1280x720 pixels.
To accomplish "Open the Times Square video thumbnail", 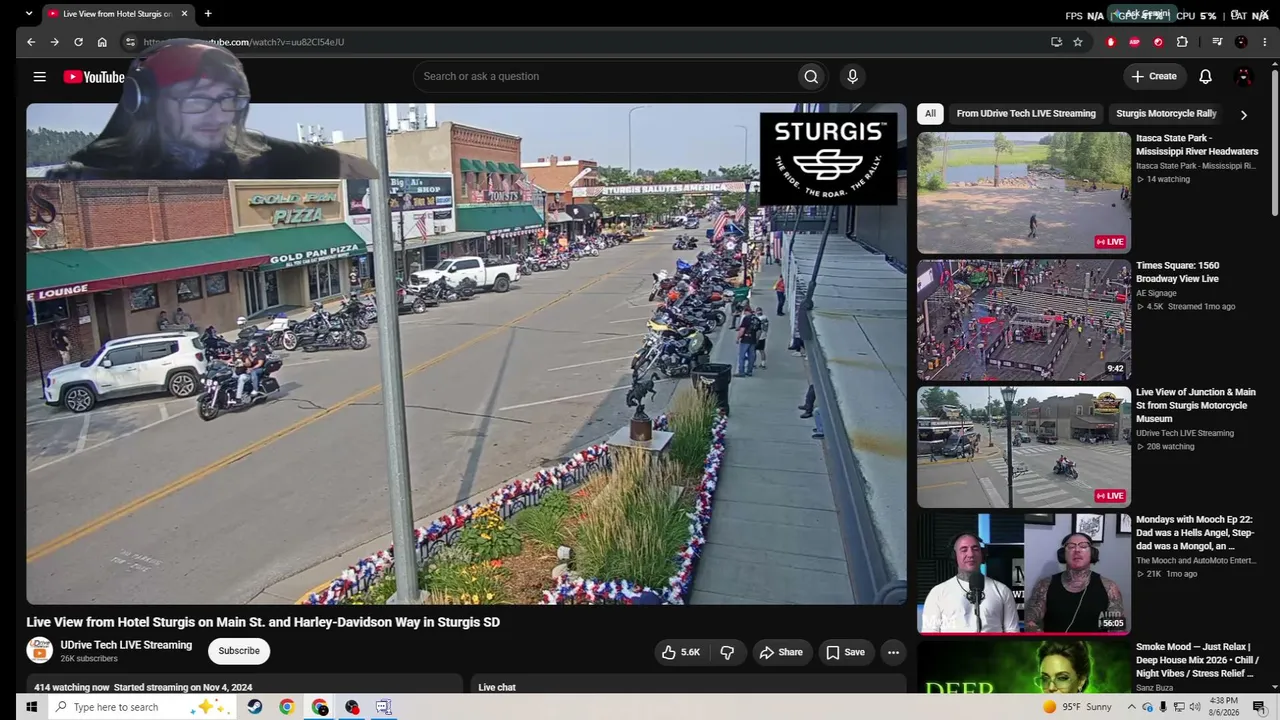I will coord(1024,320).
